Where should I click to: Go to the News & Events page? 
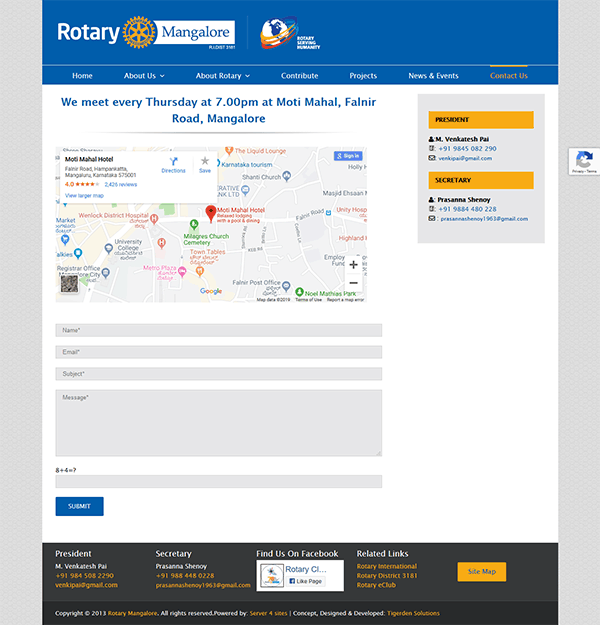point(433,76)
